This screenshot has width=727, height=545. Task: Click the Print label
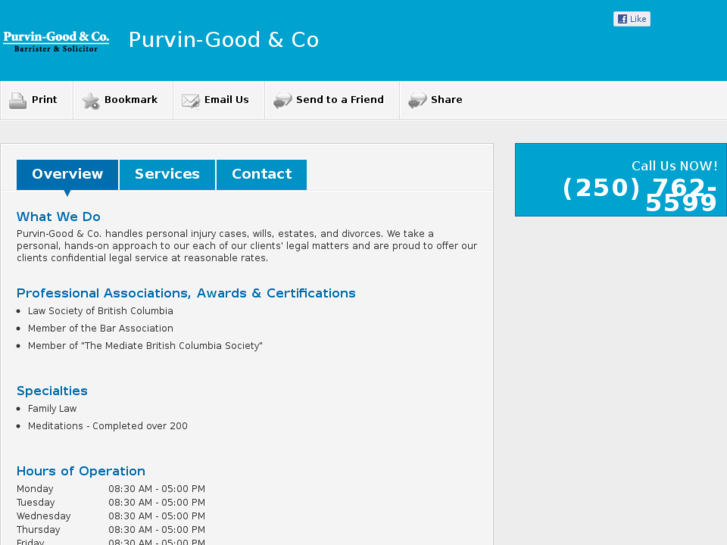point(44,100)
